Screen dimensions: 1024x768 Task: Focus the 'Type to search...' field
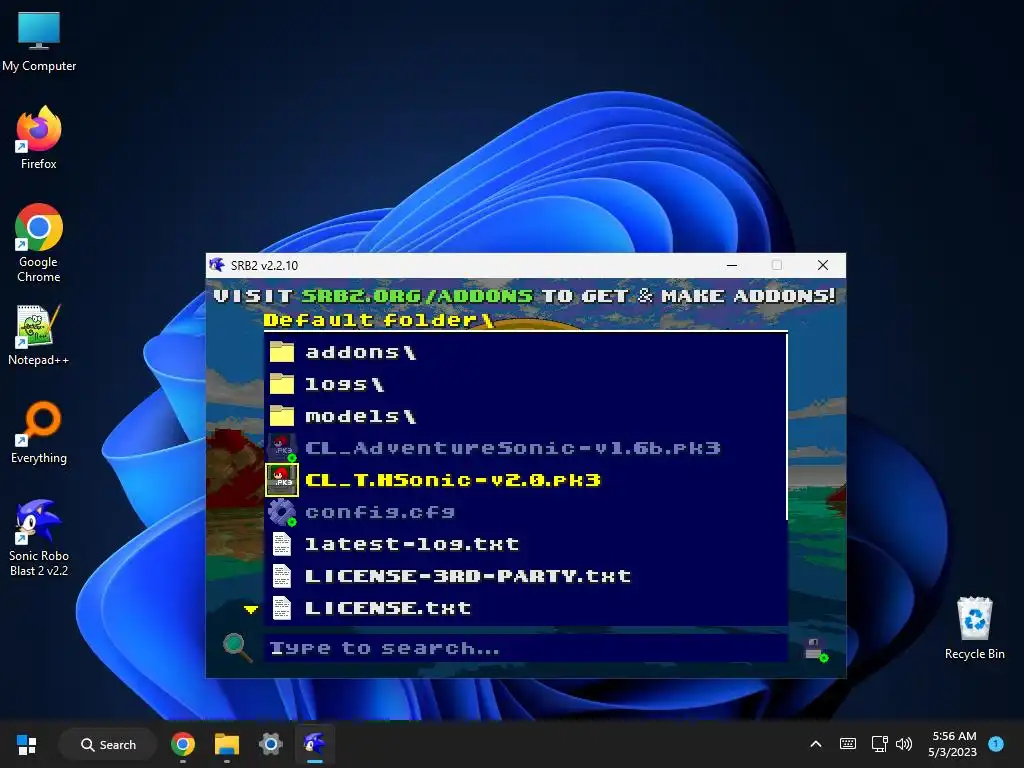[x=526, y=648]
